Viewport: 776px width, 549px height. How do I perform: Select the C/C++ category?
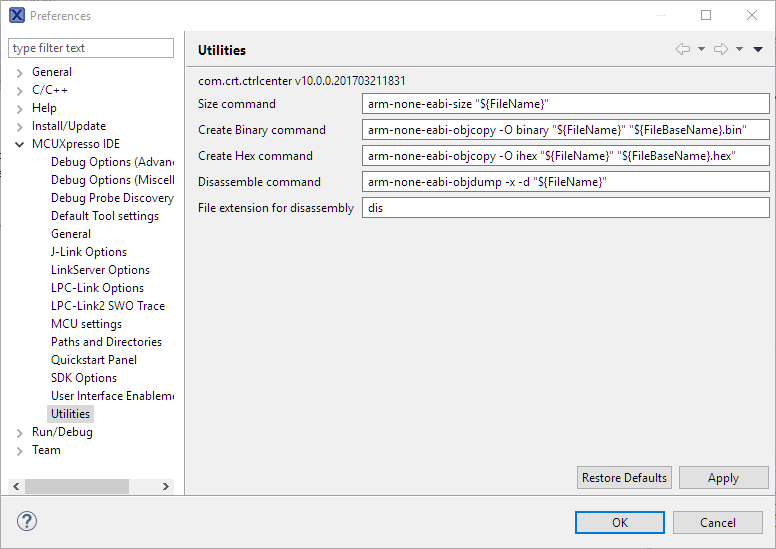click(50, 90)
